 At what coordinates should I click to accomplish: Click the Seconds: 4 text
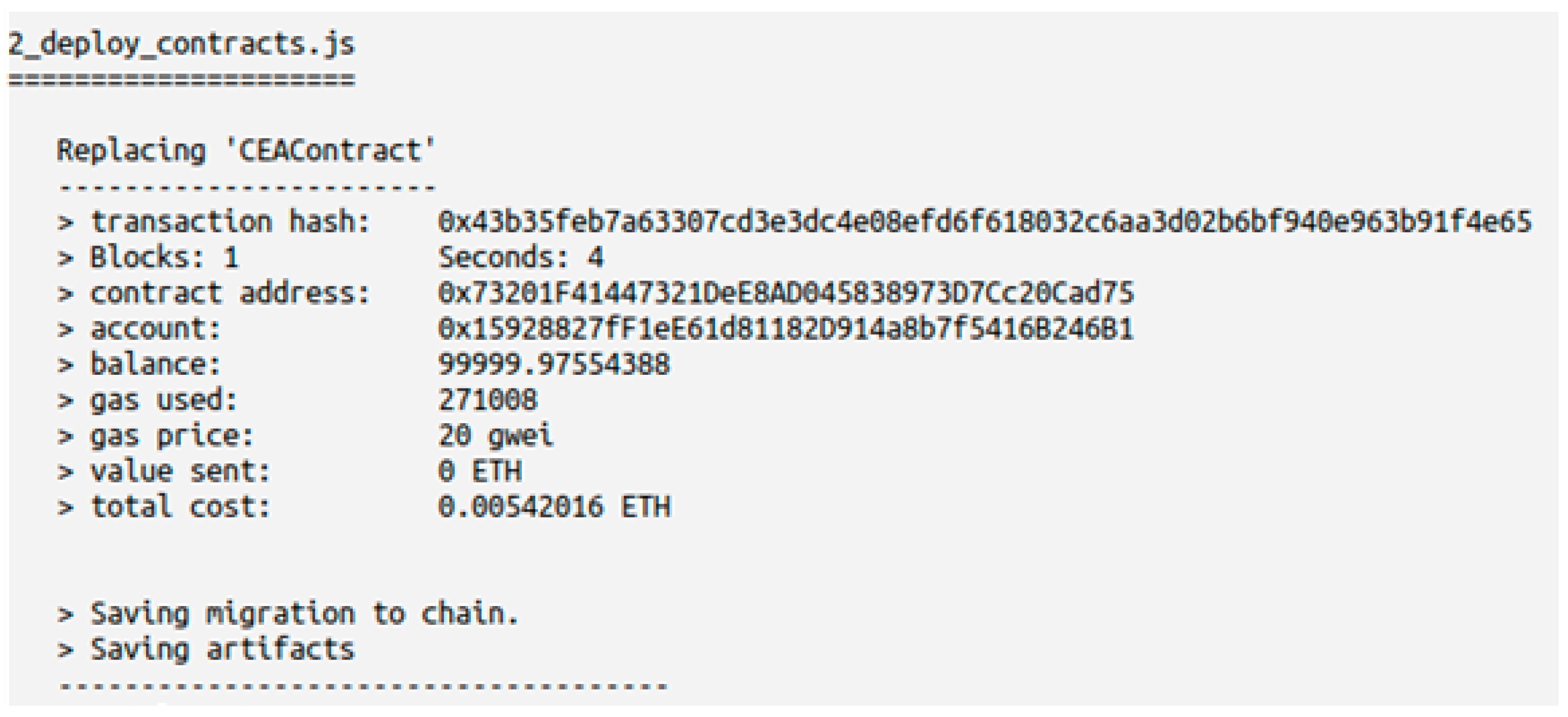(521, 258)
